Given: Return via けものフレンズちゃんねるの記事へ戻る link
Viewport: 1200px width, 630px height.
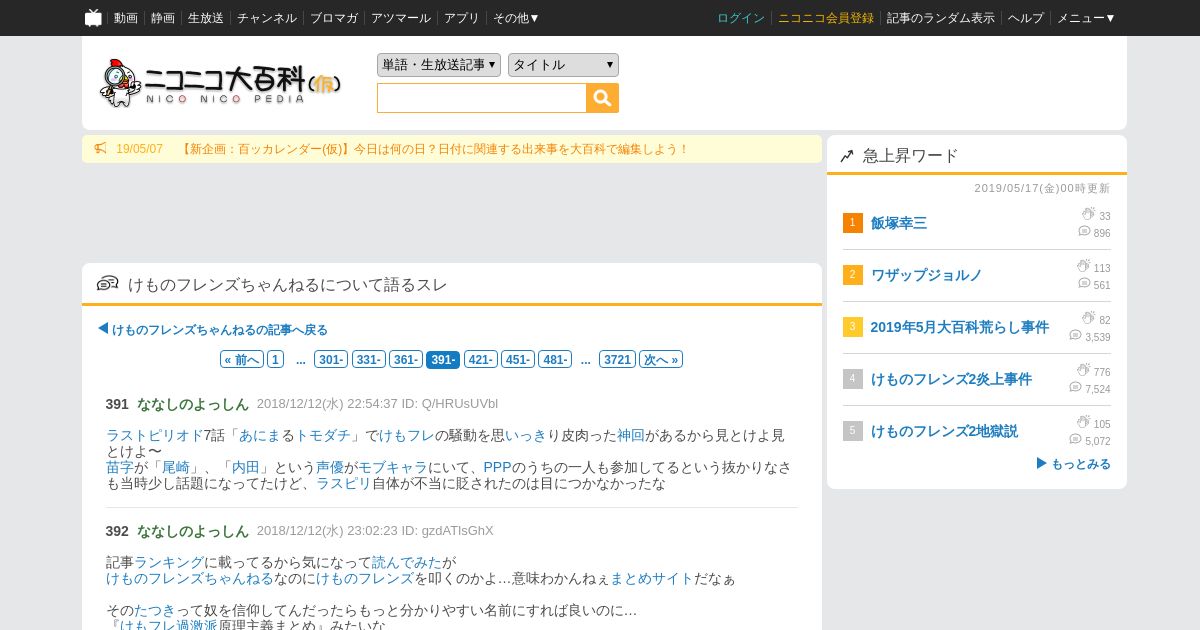Looking at the screenshot, I should tap(220, 329).
